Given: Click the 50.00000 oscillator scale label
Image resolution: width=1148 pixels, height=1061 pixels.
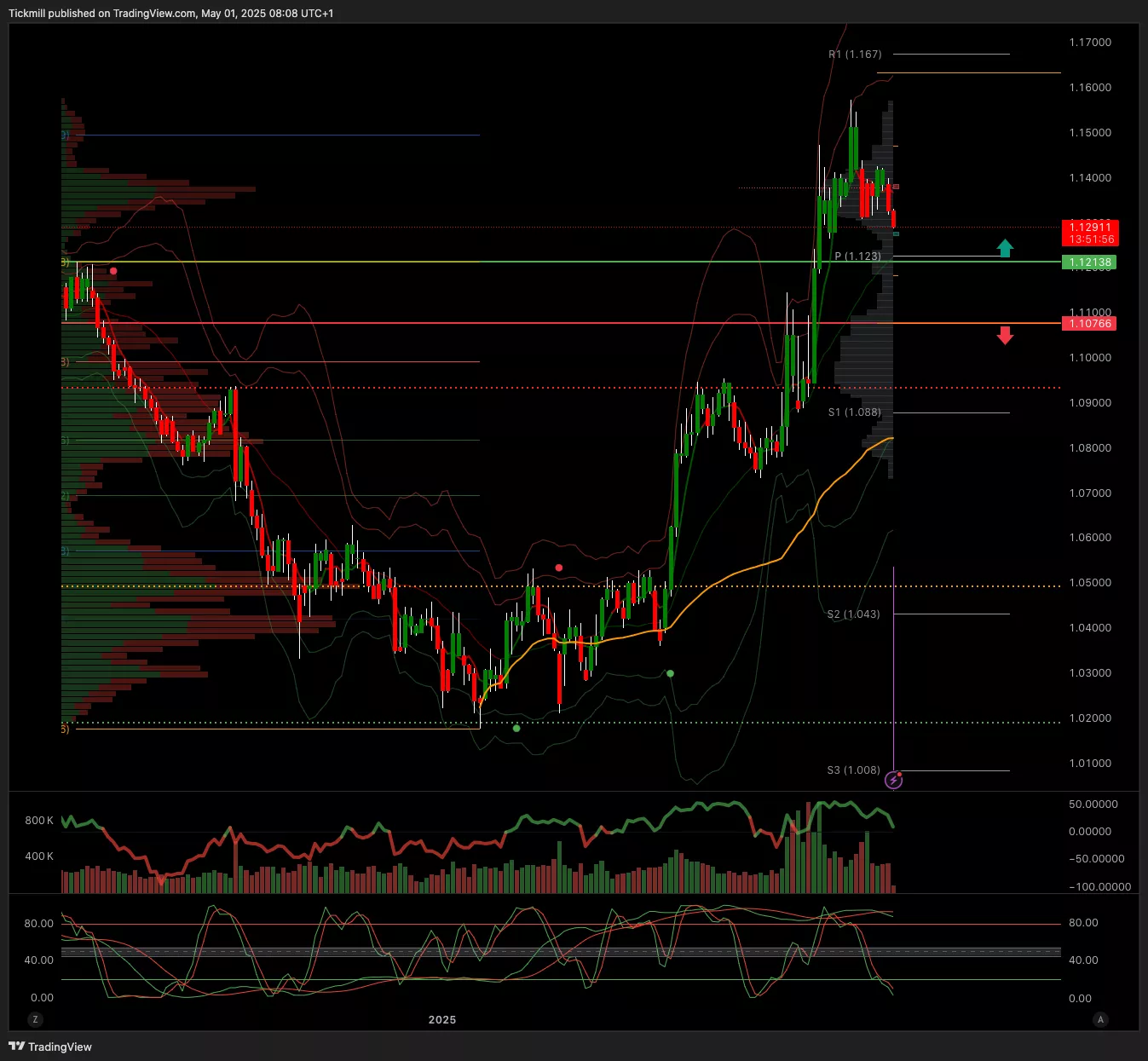Looking at the screenshot, I should [x=1093, y=804].
